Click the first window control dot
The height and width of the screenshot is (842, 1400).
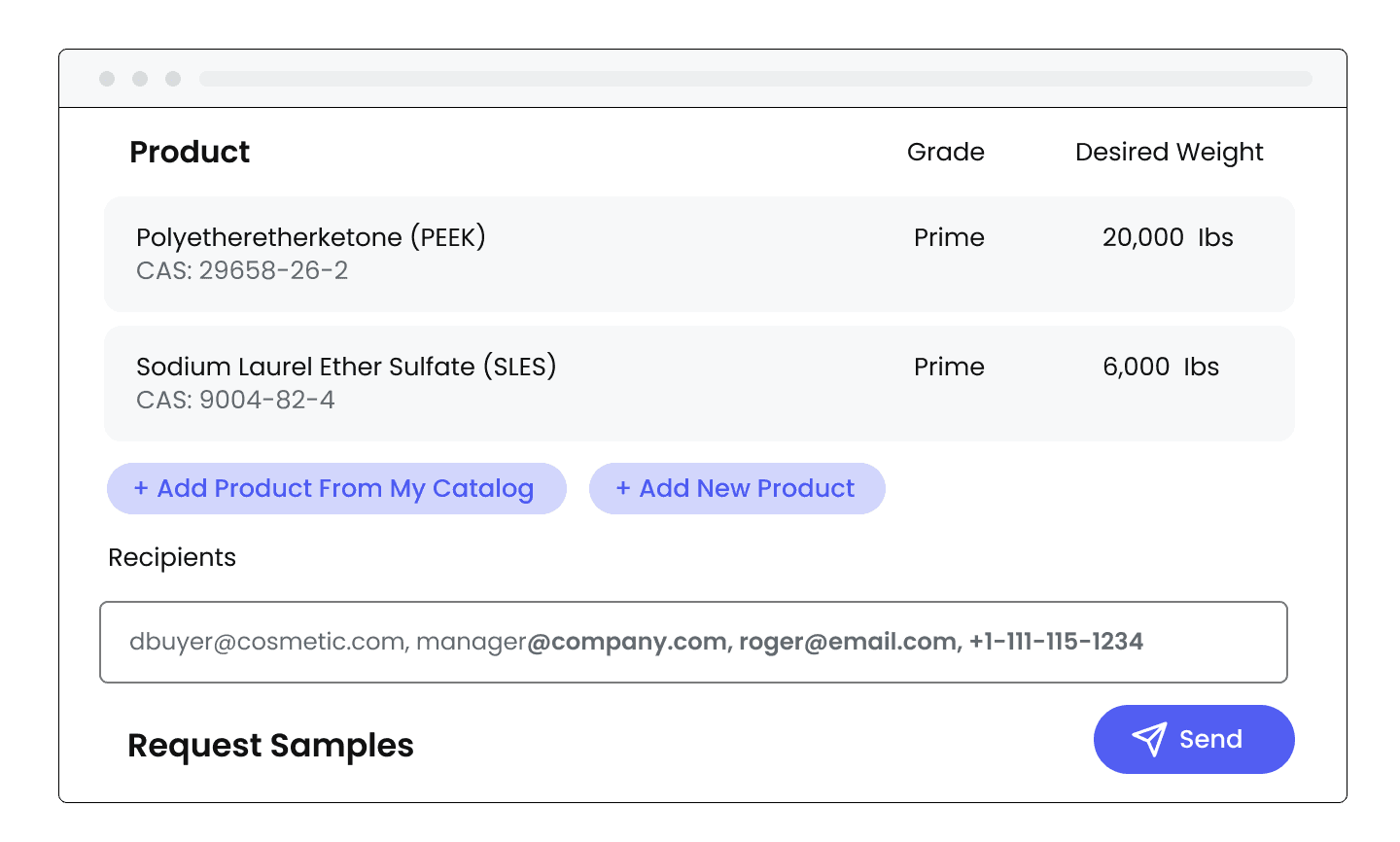pos(107,79)
